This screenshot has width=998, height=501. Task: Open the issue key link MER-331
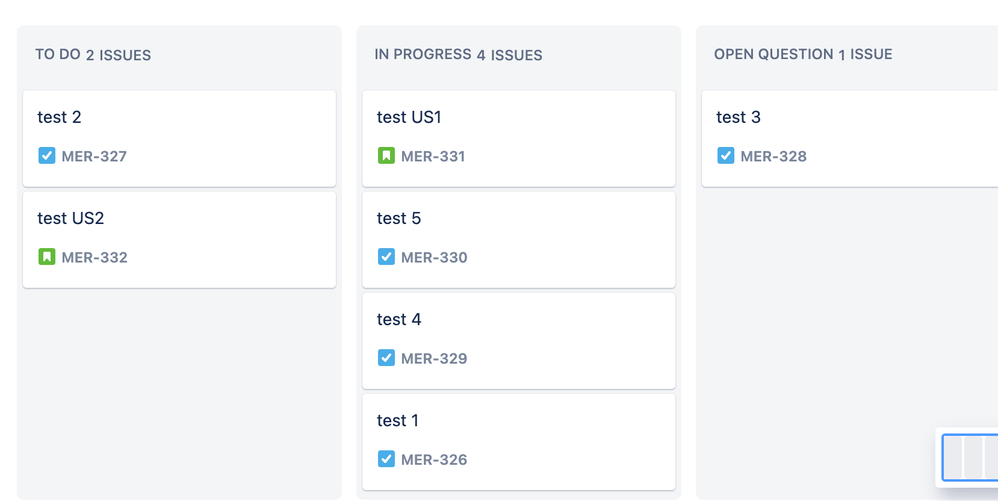[433, 157]
